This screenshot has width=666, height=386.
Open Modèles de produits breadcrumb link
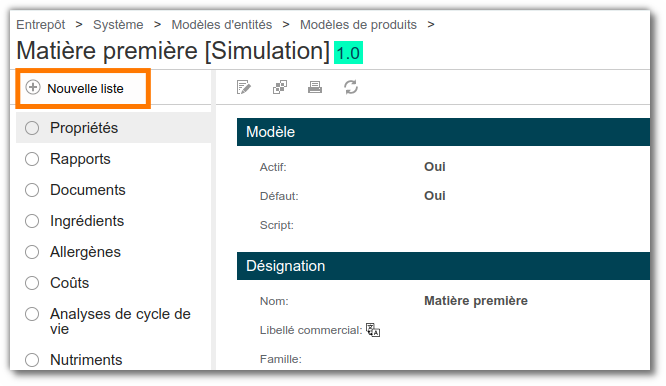[358, 25]
